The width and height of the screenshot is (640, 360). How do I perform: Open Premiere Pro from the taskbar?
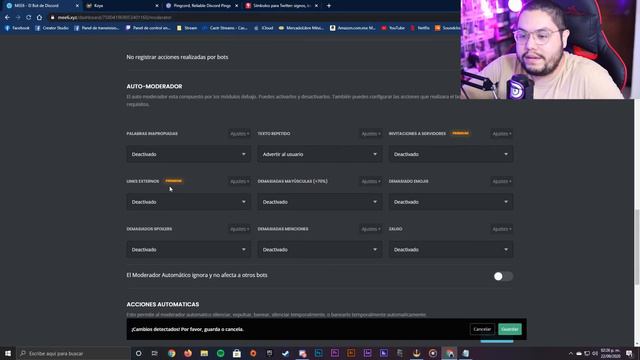click(x=335, y=353)
